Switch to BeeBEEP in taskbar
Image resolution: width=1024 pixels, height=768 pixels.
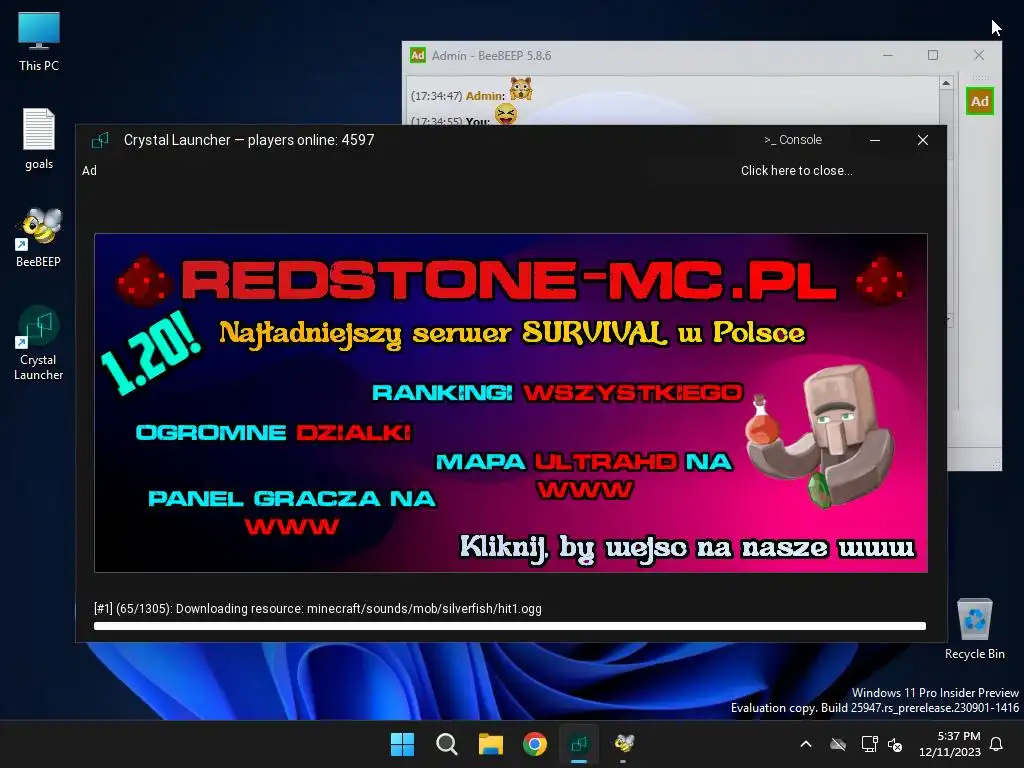tap(624, 744)
